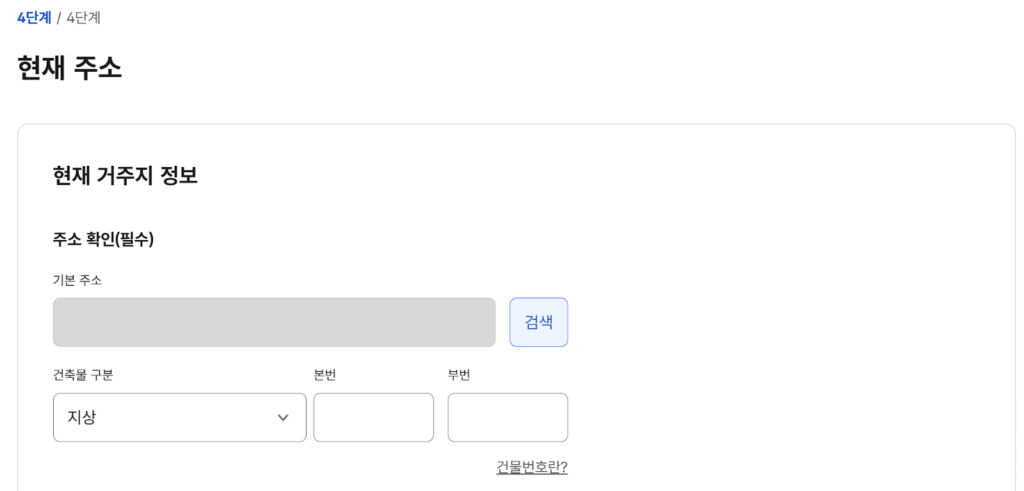Open the 건축물 구분 dropdown

[x=179, y=417]
